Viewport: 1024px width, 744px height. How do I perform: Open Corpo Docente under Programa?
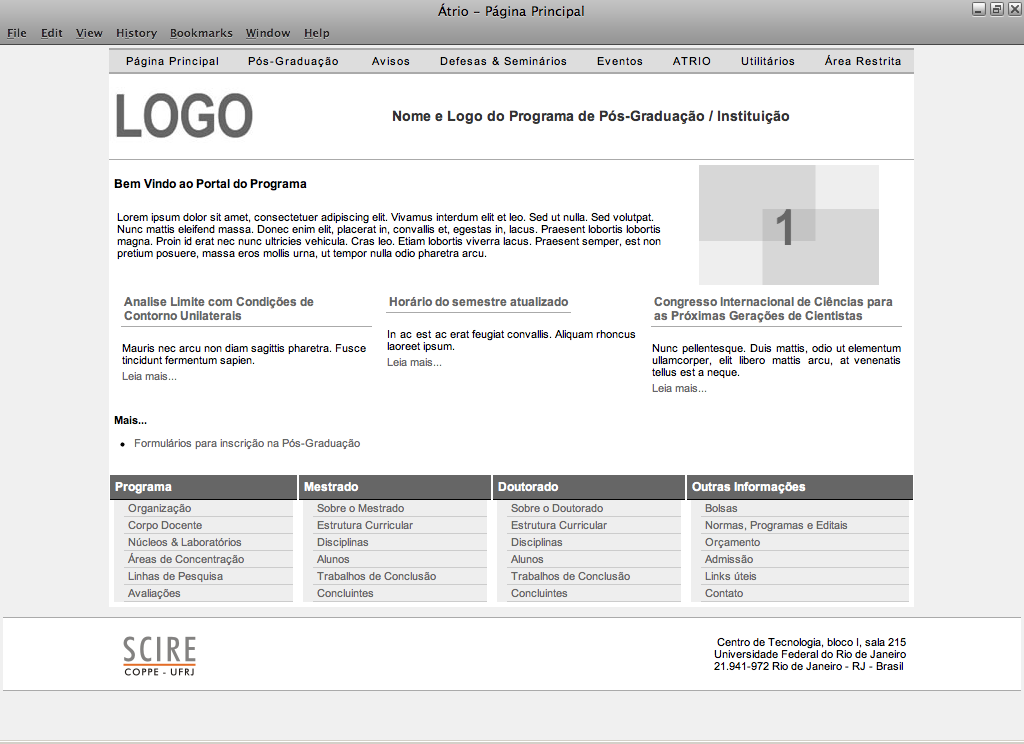165,525
